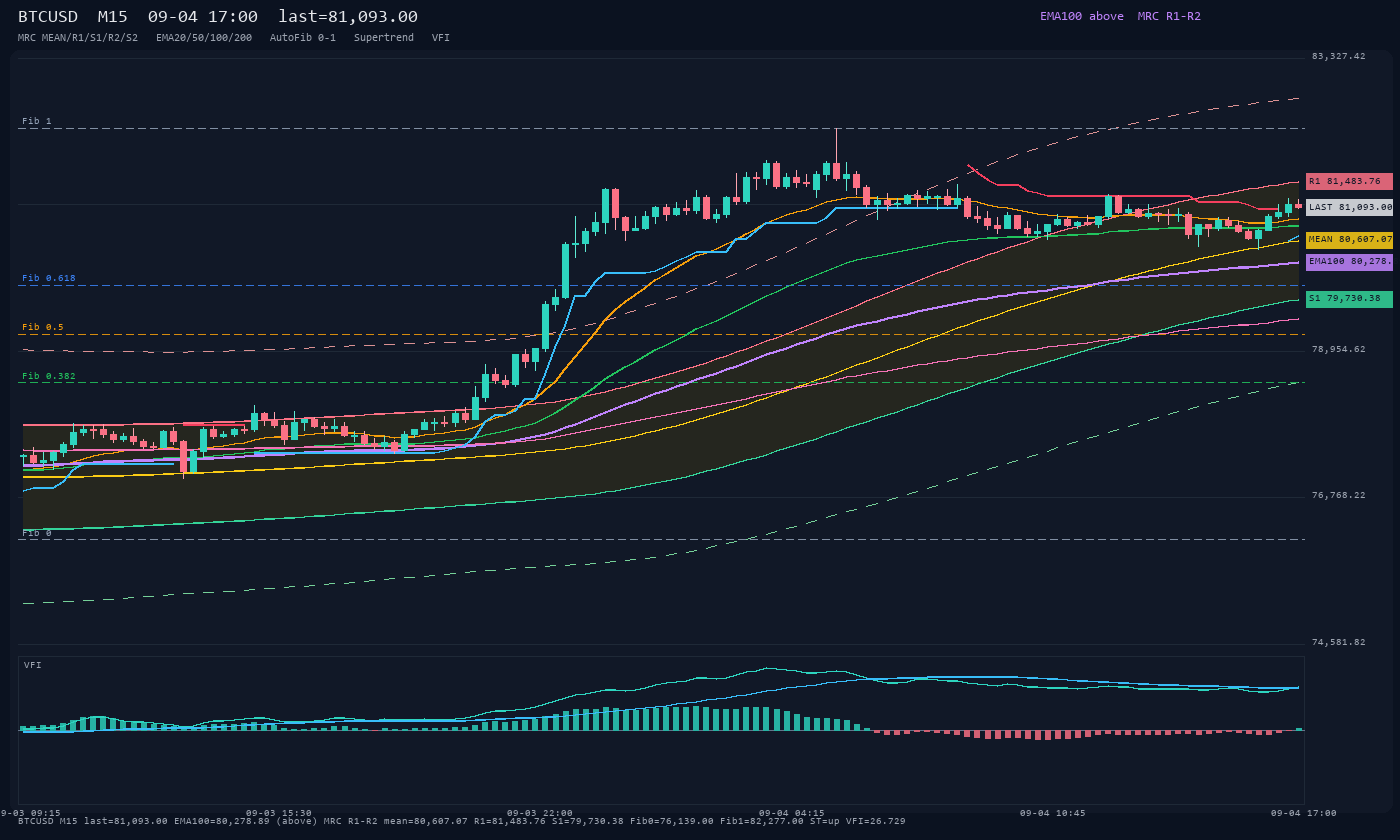Click the tallest candle wick near Fib 1
This screenshot has width=1400, height=840.
point(836,145)
